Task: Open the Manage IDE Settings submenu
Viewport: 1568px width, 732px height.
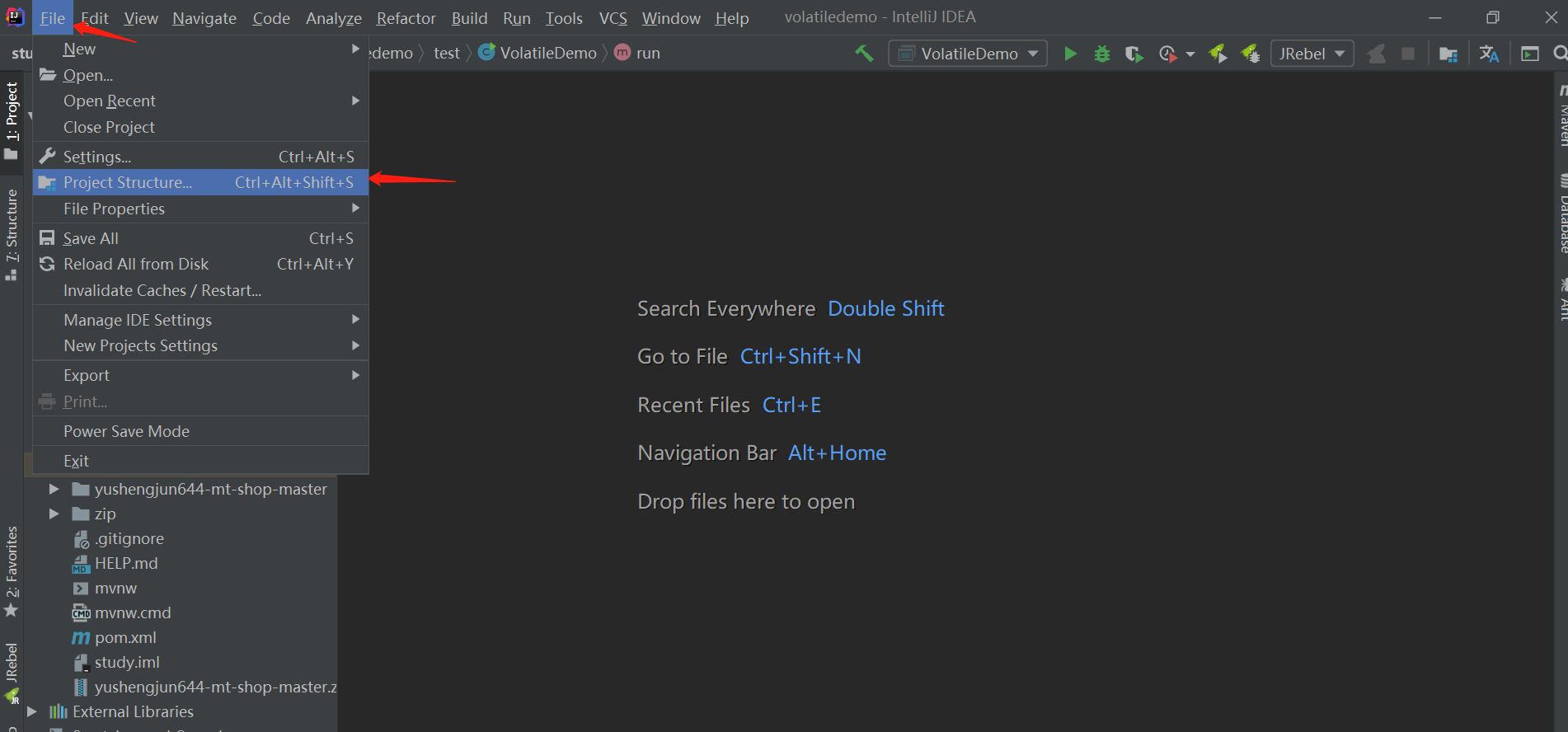Action: click(x=200, y=320)
